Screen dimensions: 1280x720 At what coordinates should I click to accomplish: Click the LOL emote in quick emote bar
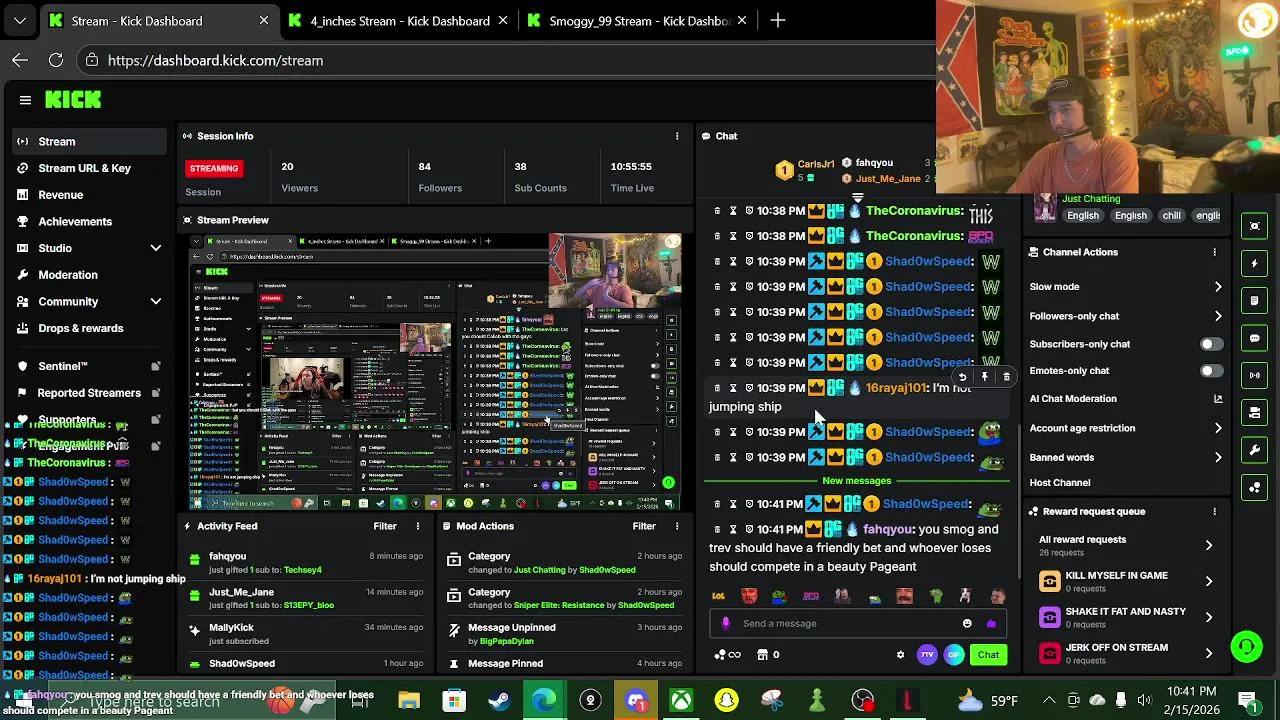coord(718,596)
